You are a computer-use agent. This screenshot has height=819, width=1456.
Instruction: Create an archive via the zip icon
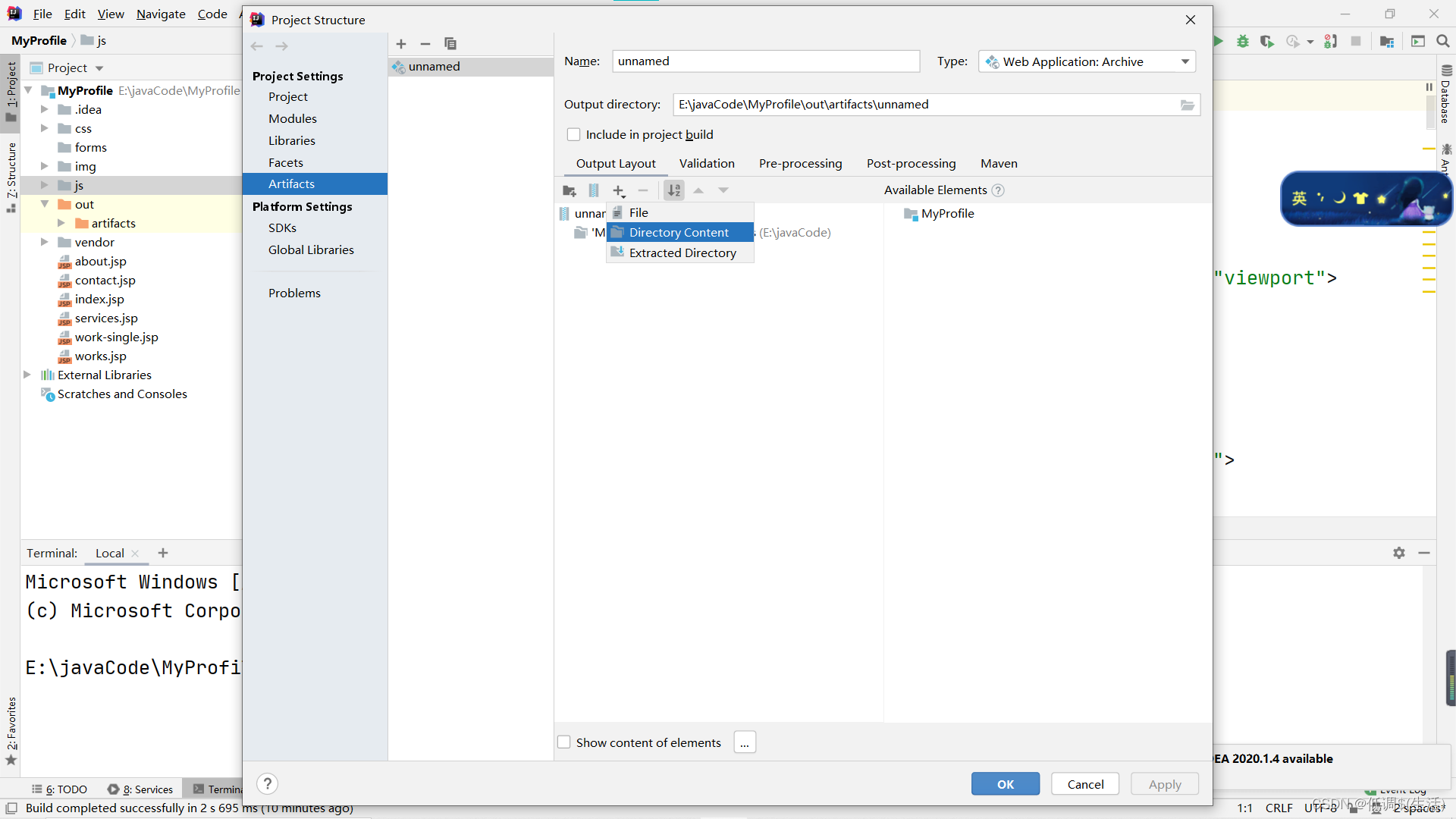[594, 190]
